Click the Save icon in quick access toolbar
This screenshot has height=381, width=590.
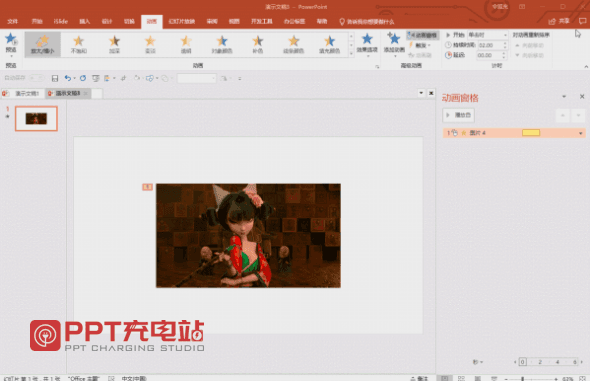coord(55,78)
